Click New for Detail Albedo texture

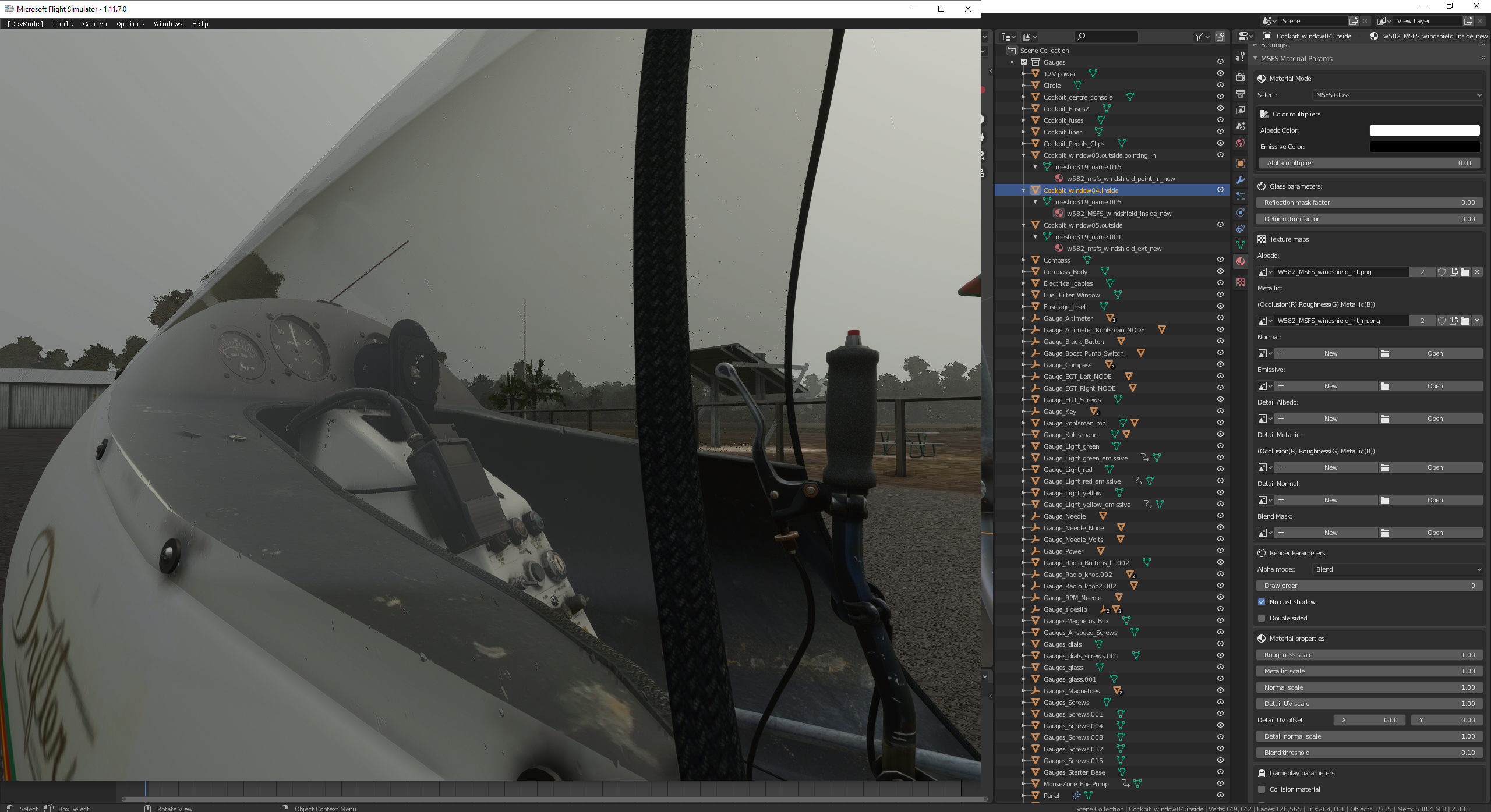pyautogui.click(x=1326, y=419)
